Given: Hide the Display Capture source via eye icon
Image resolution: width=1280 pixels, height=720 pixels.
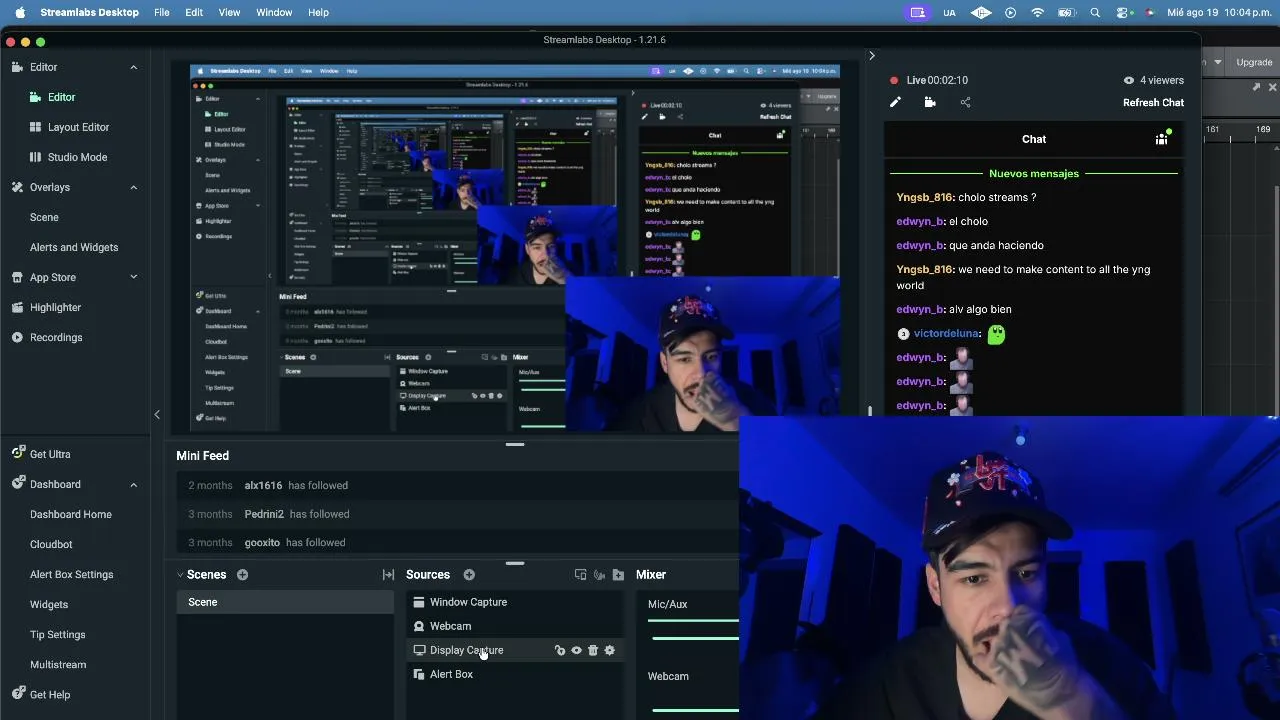Looking at the screenshot, I should click(576, 650).
